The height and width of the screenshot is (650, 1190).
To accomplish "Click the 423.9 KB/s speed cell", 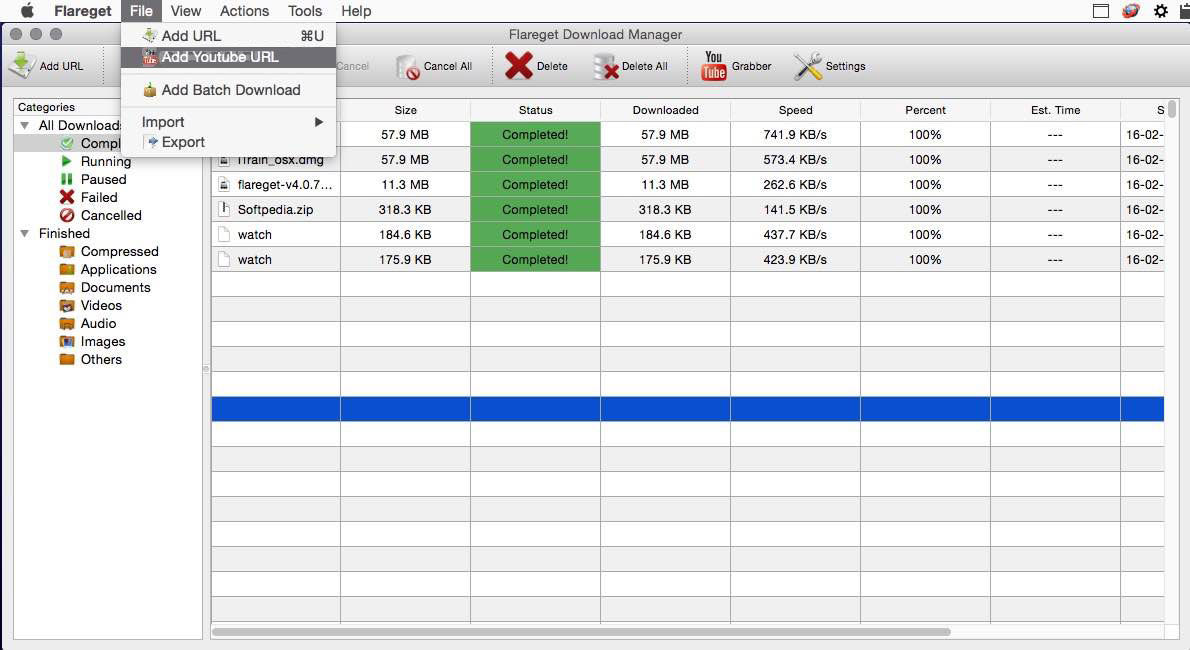I will coord(795,260).
